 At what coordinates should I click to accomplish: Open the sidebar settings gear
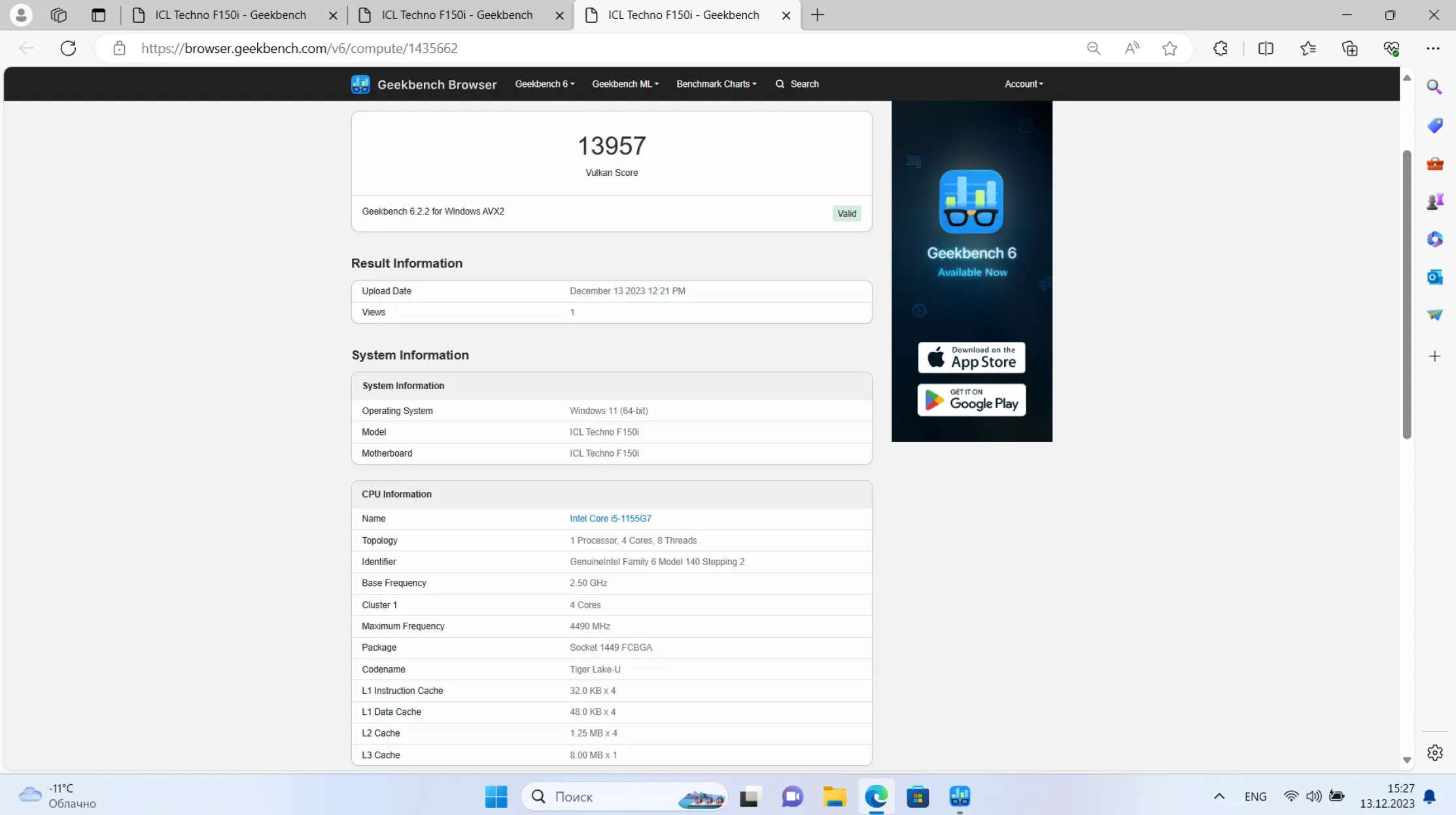click(1434, 753)
